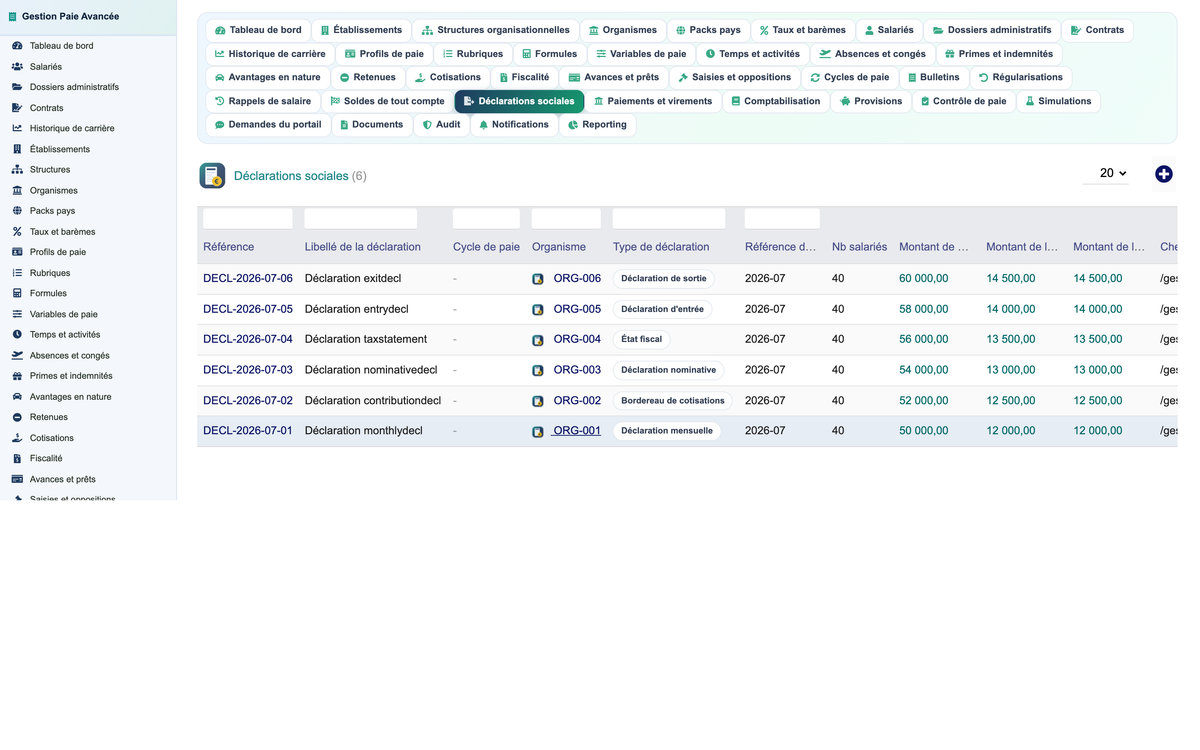
Task: Click the Primes et indemnités gift icon in sidebar
Action: coord(17,376)
